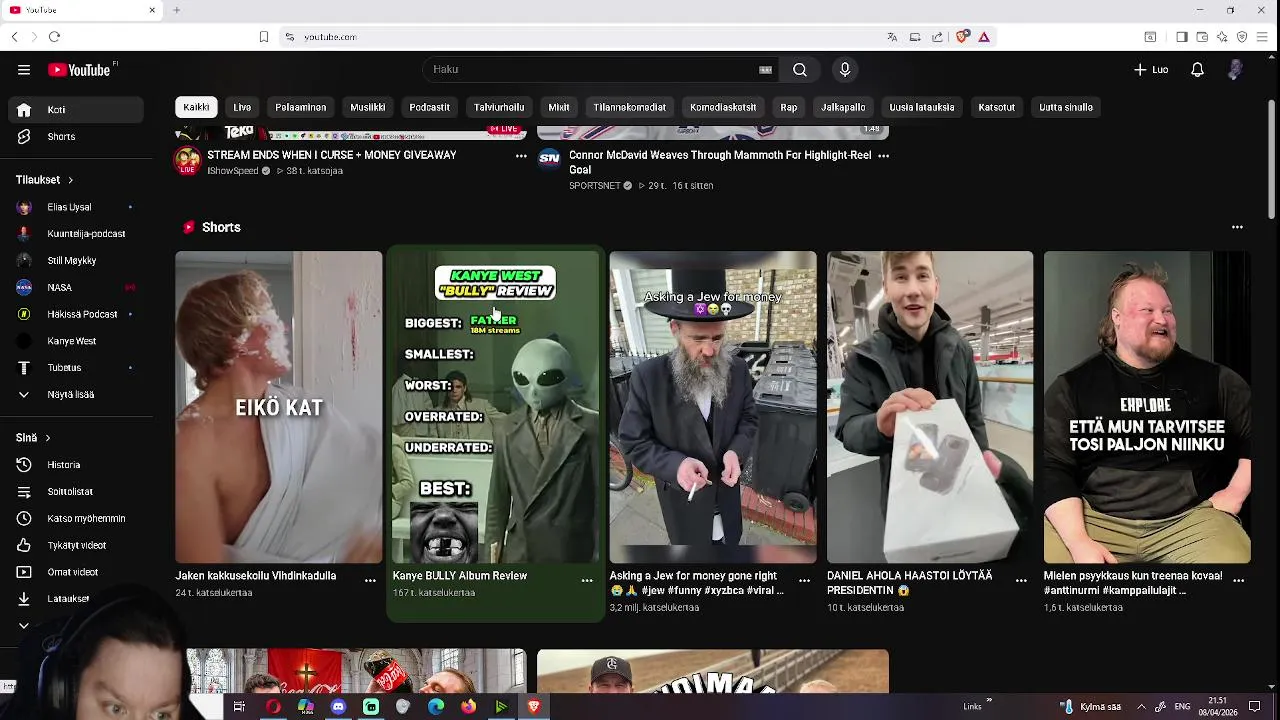1280x720 pixels.
Task: Open the Brave Wallet icon
Action: (x=1202, y=37)
